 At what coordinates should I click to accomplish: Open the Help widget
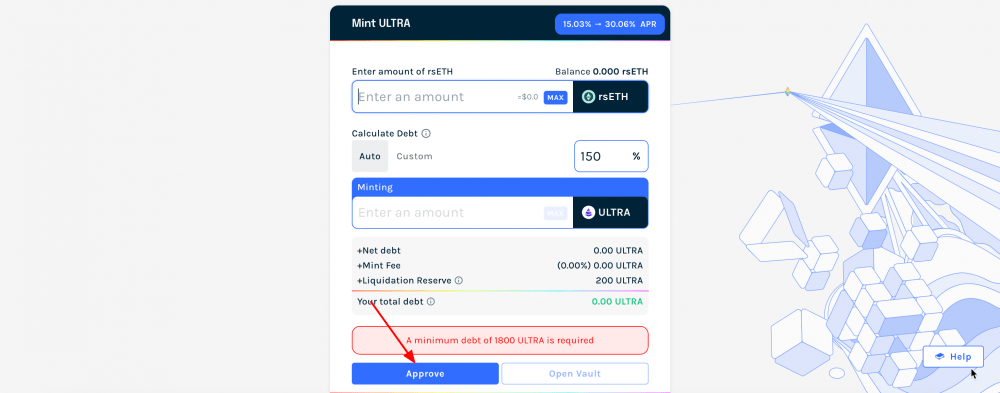(953, 357)
